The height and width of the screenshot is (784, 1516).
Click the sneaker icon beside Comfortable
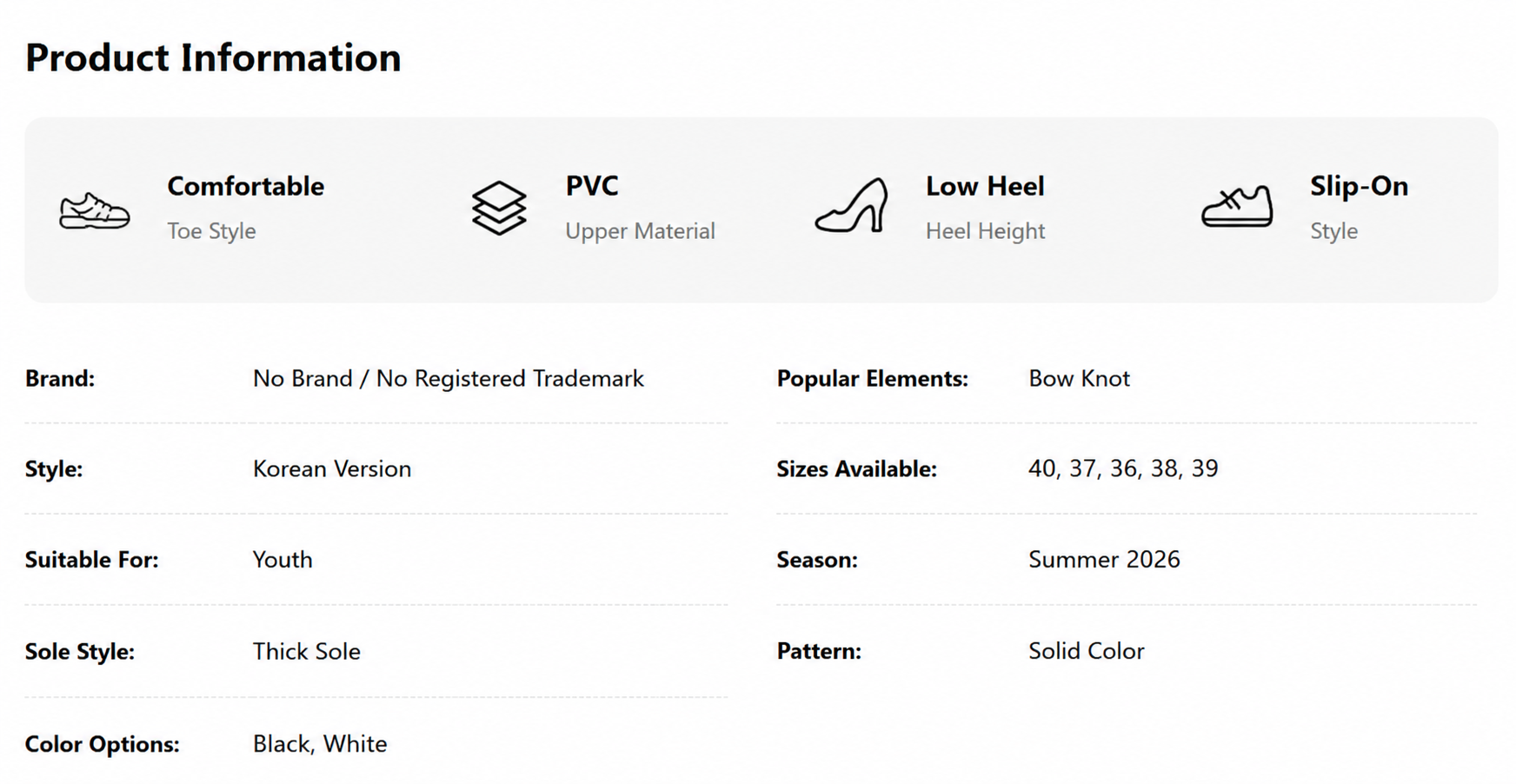tap(95, 211)
